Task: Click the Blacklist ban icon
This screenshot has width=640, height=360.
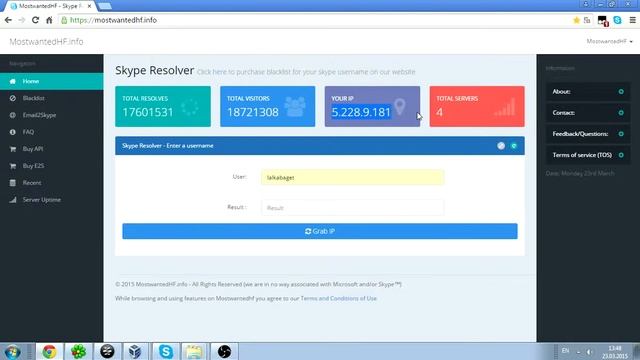Action: [x=13, y=98]
